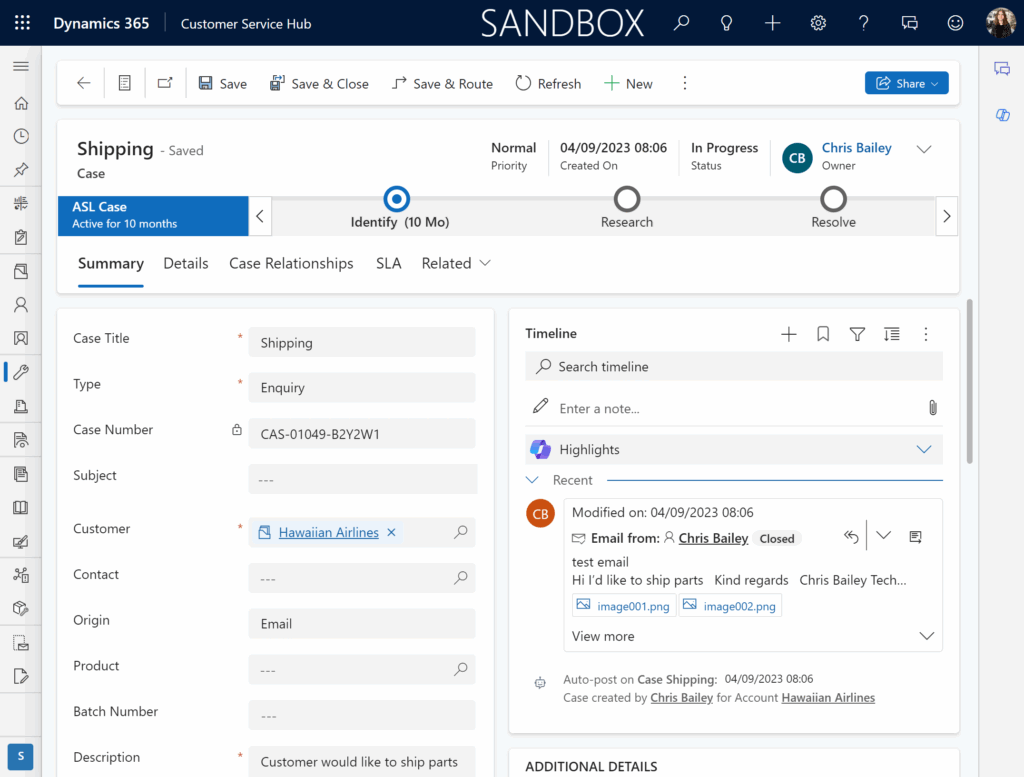The height and width of the screenshot is (777, 1024).
Task: Switch to the Details tab
Action: tap(186, 263)
